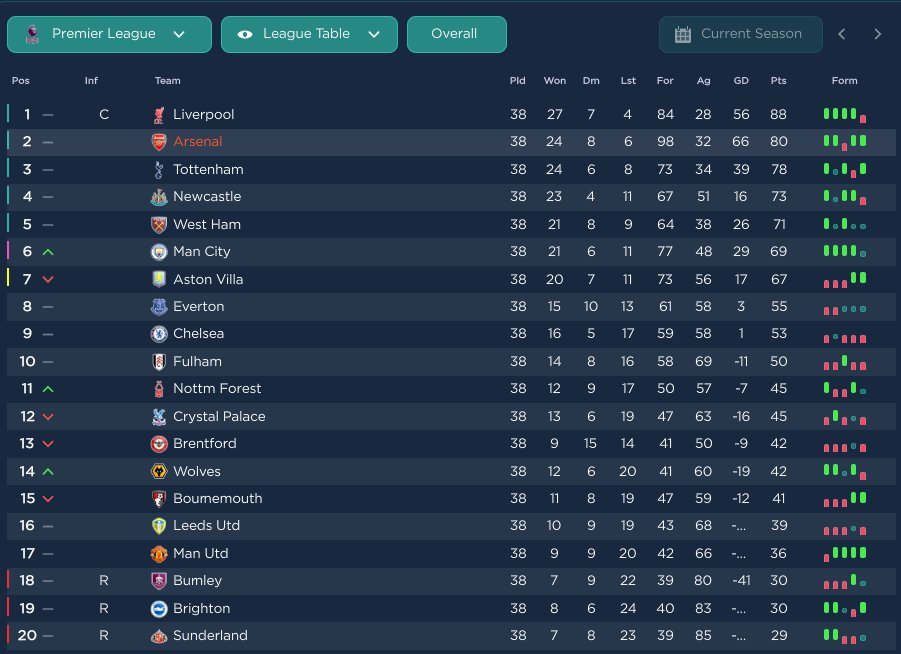This screenshot has width=901, height=654.
Task: Open the Premier League competition dropdown
Action: [x=109, y=34]
